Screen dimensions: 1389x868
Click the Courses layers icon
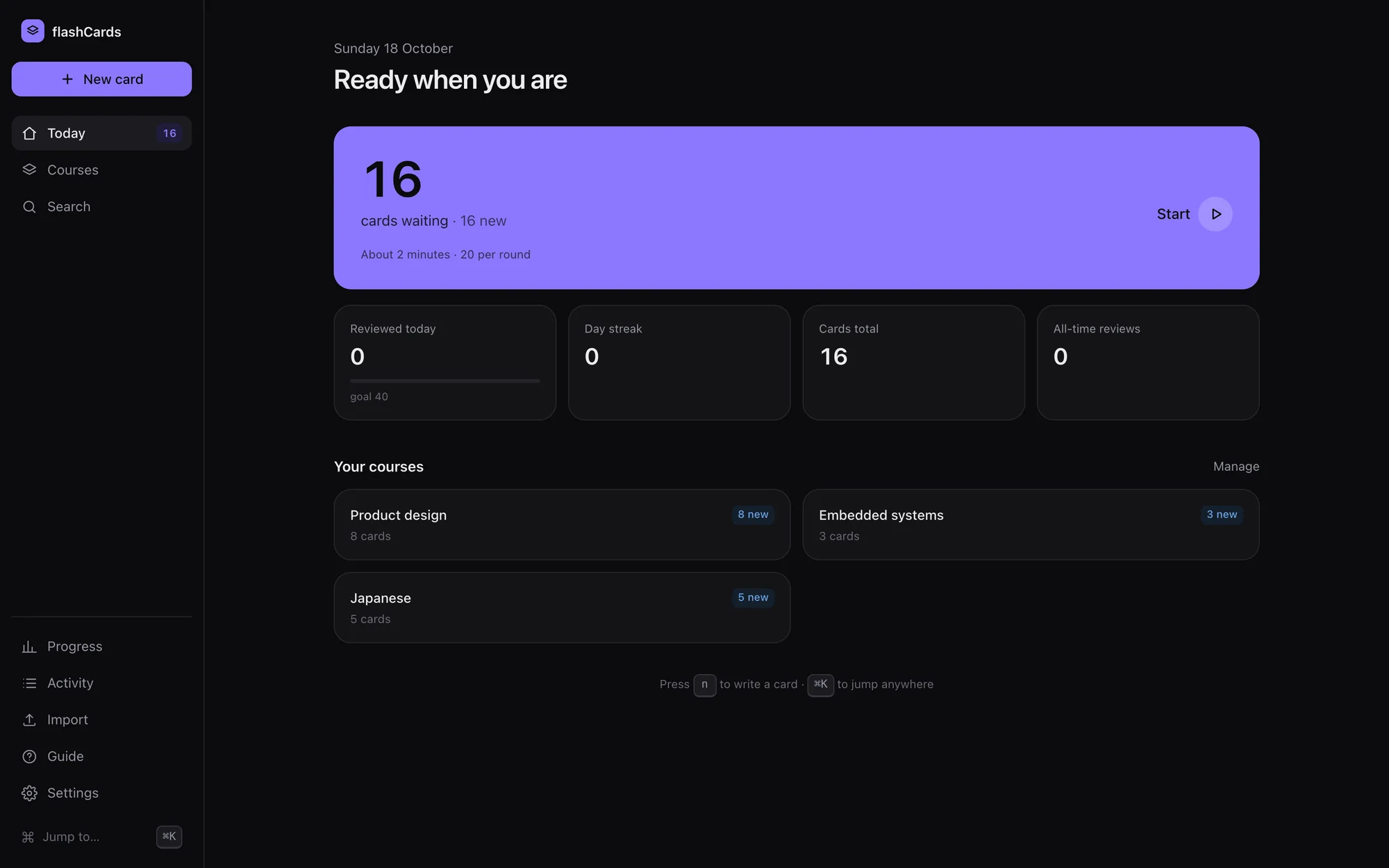tap(29, 170)
